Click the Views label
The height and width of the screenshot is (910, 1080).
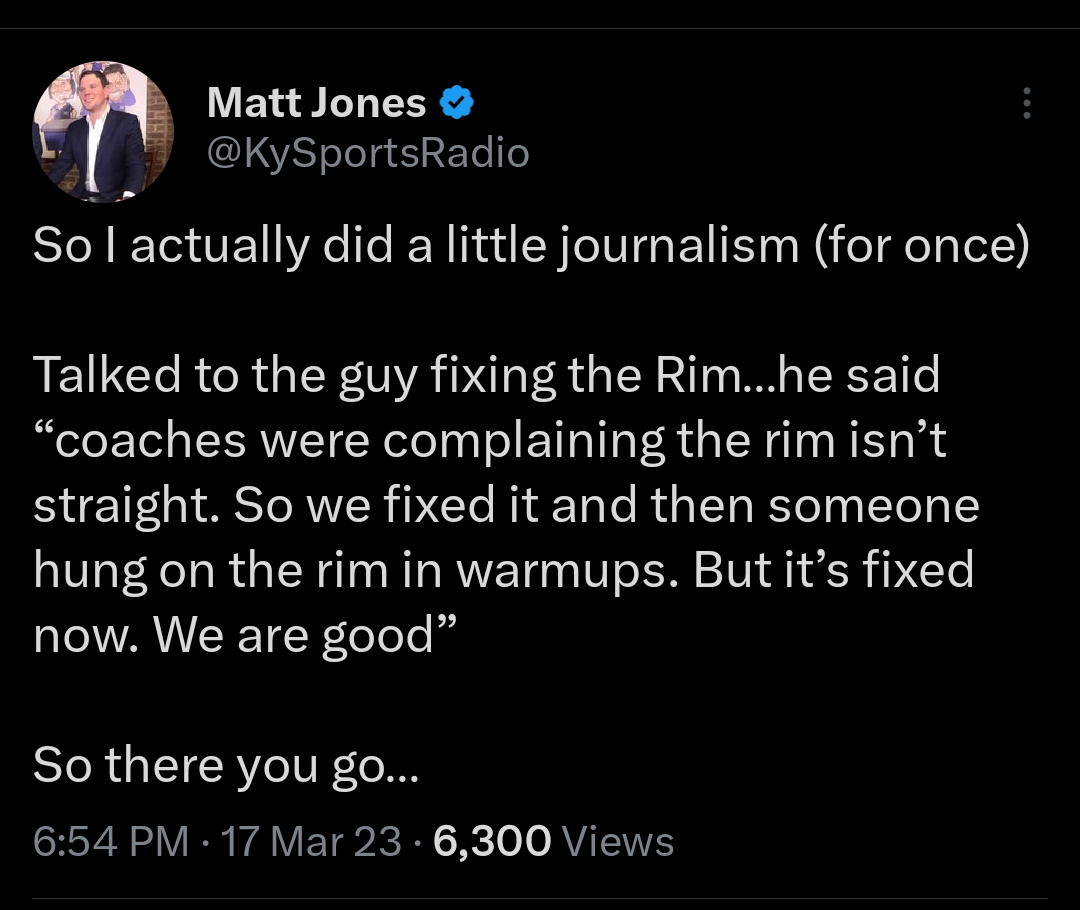click(618, 841)
